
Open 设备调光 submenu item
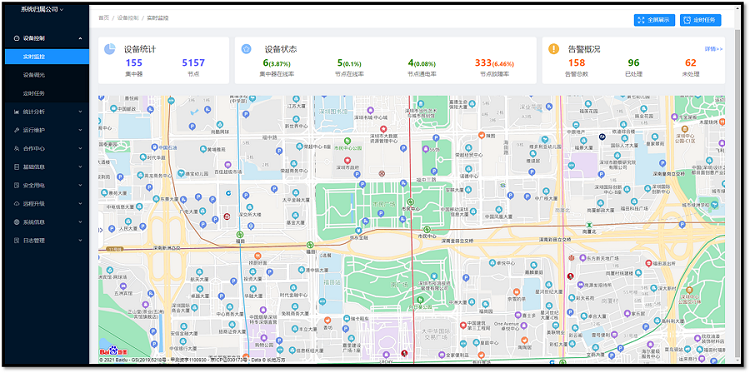pyautogui.click(x=33, y=75)
